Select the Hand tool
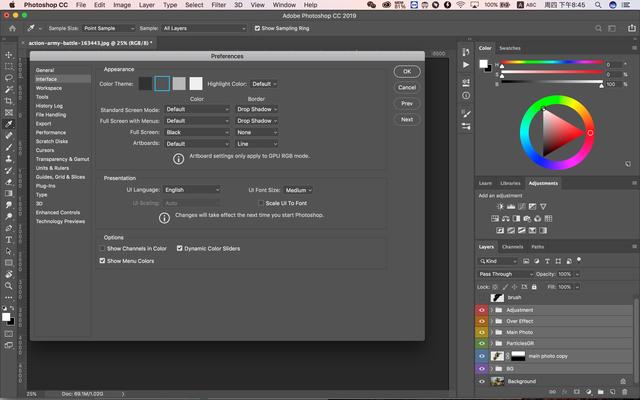The image size is (640, 400). click(9, 274)
